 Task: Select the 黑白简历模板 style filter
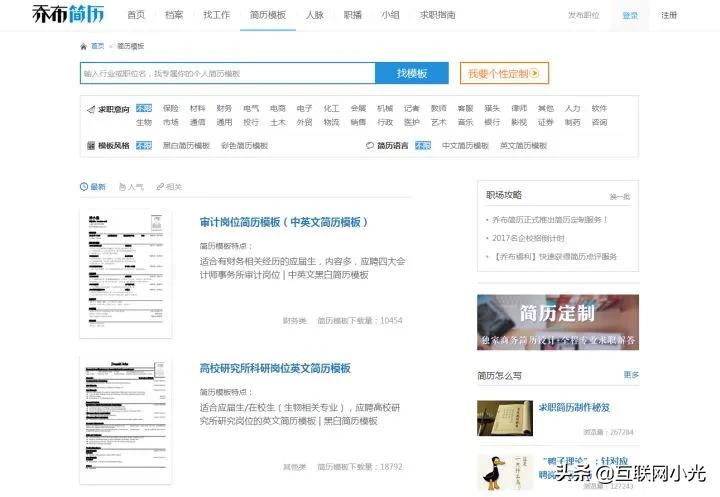186,145
